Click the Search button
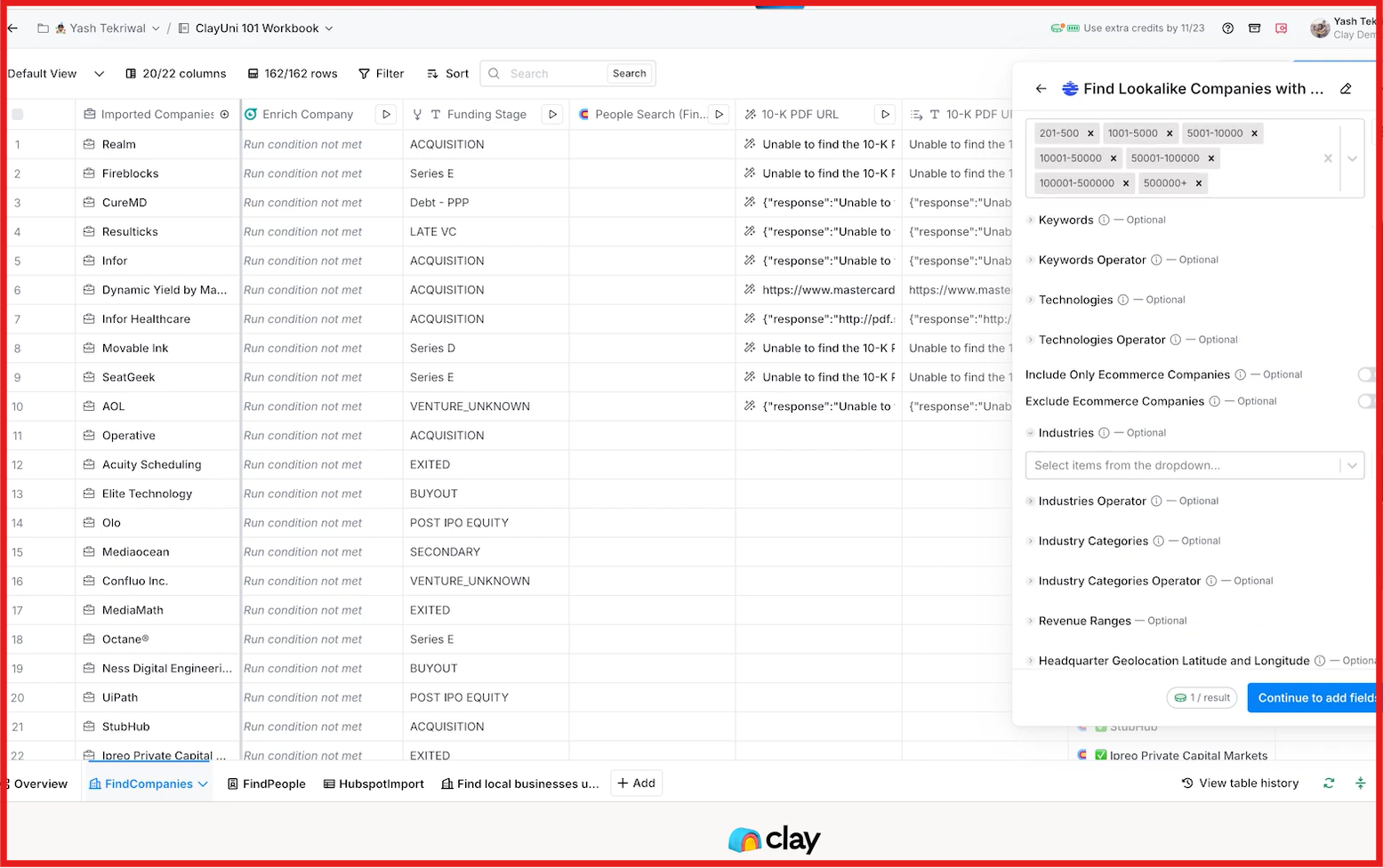The width and height of the screenshot is (1383, 868). tap(629, 74)
